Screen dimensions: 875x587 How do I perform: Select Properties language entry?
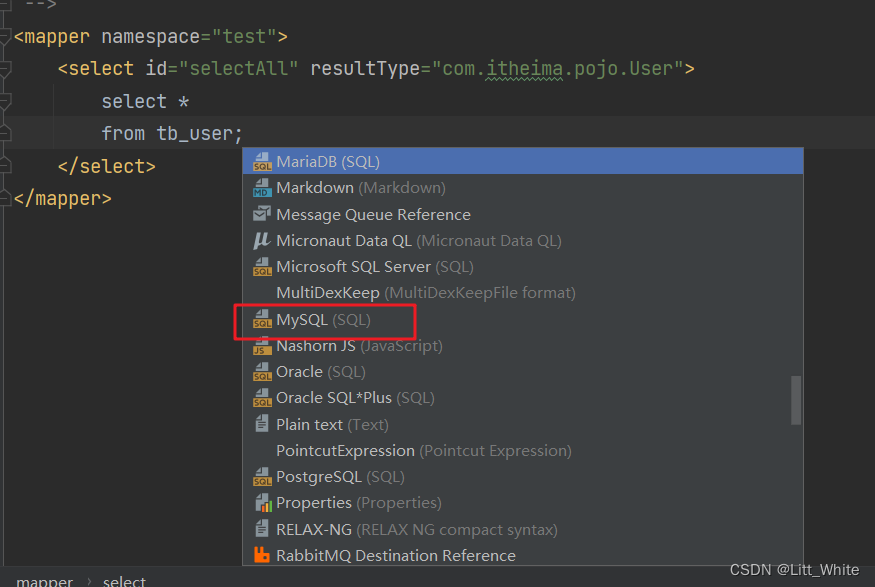pyautogui.click(x=523, y=503)
